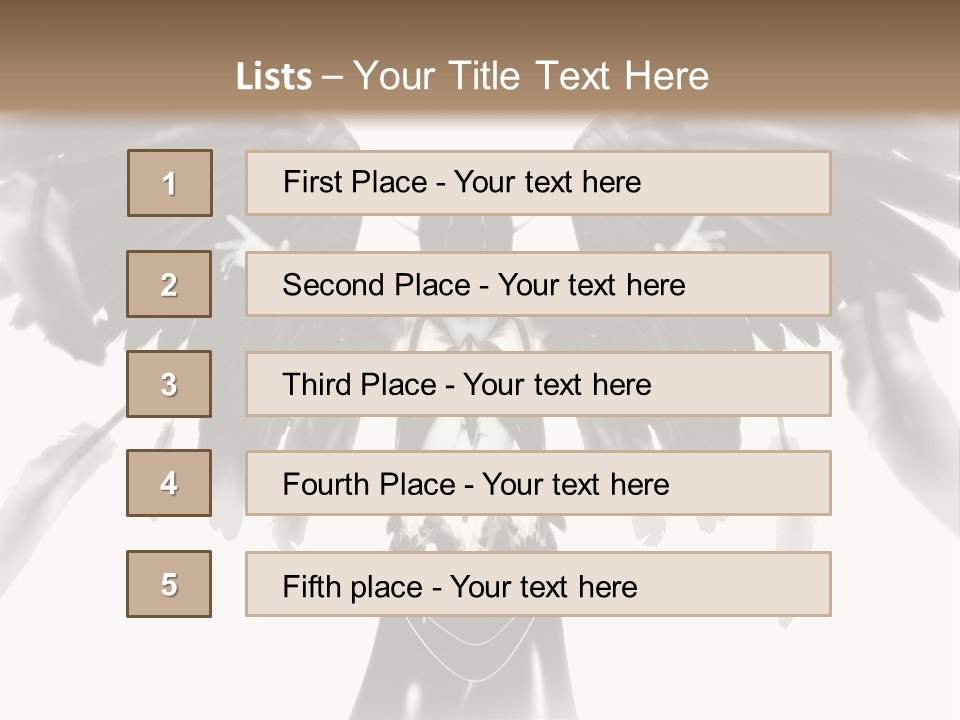Click the "Second Place - Your text here" bar
960x720 pixels.
coord(538,284)
